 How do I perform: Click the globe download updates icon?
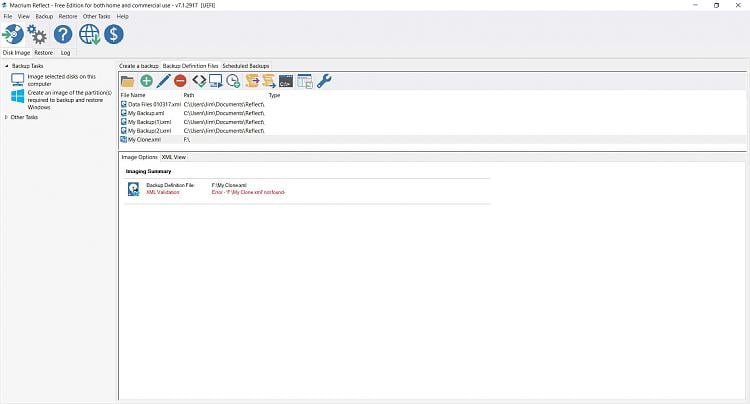(x=89, y=34)
